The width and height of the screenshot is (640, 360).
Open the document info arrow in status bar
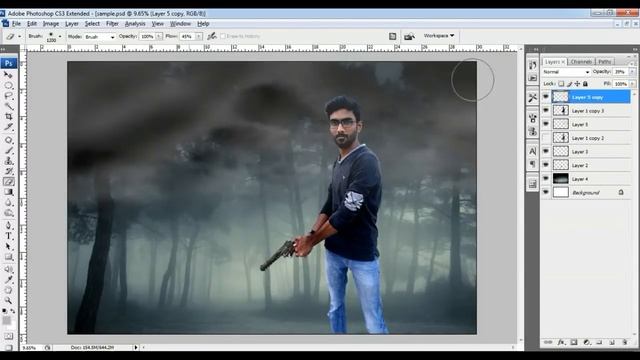click(x=136, y=347)
